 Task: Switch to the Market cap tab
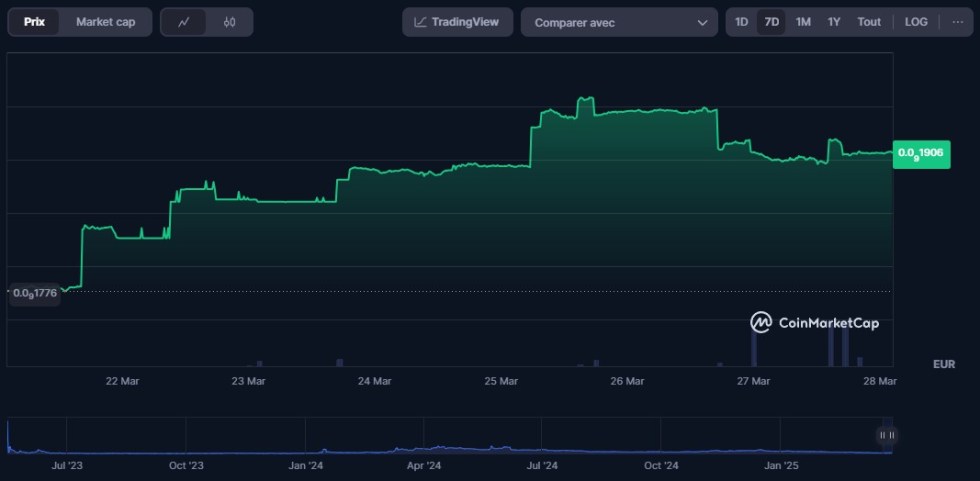105,22
